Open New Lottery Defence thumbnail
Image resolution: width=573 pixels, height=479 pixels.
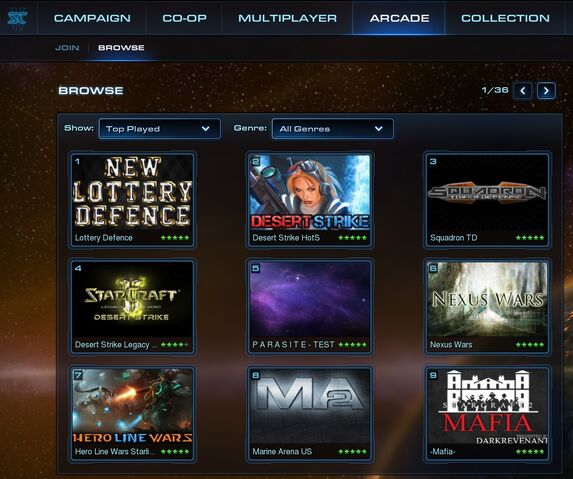(x=132, y=193)
